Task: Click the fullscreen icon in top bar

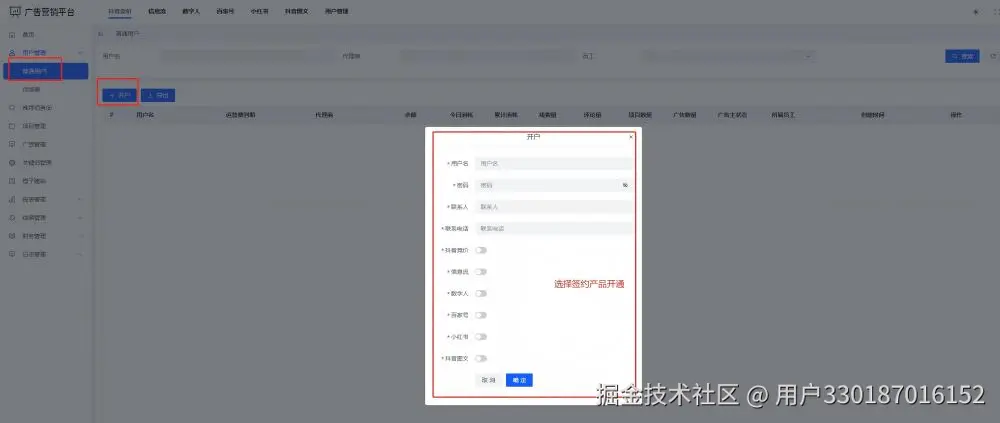Action: point(996,11)
